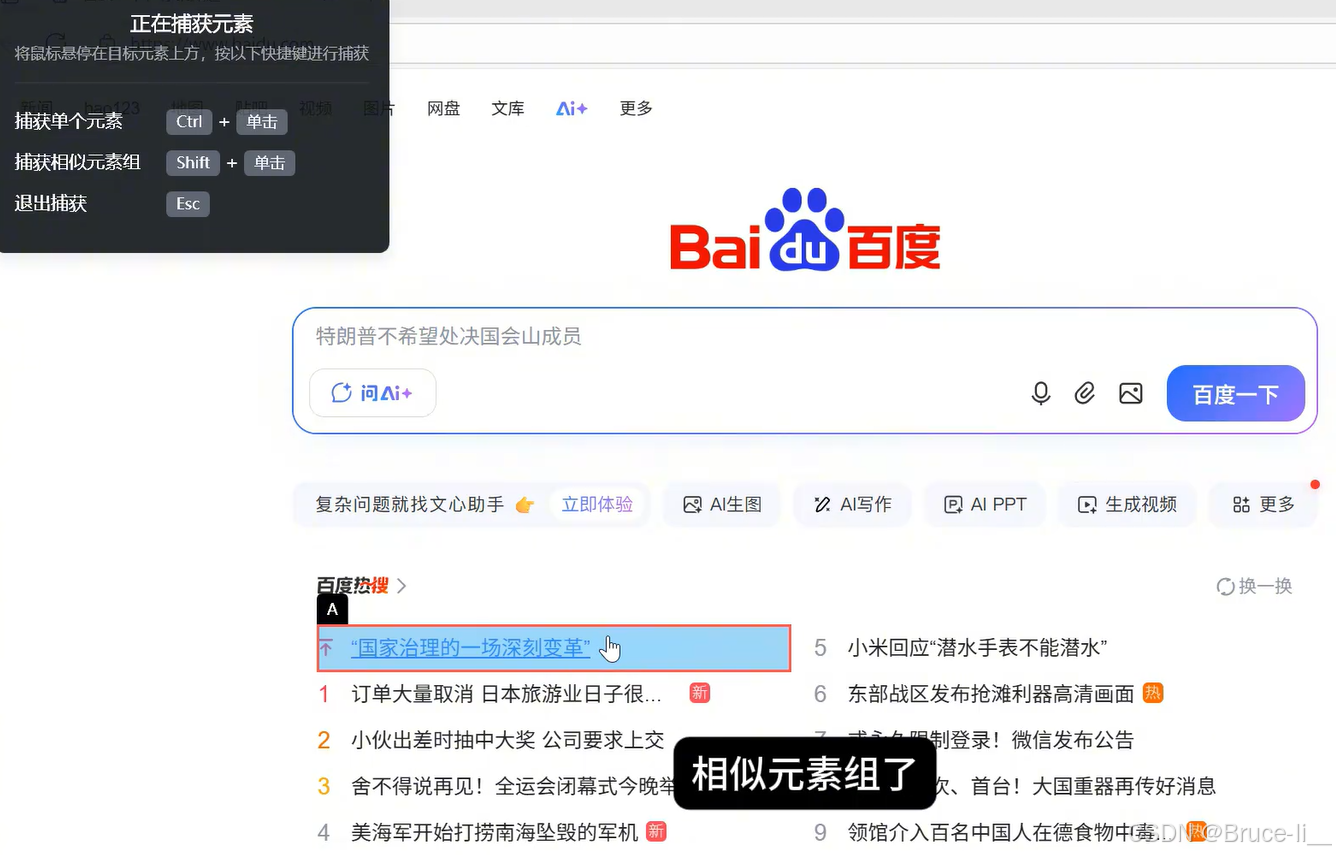Click the 复杂问题就找文心助手 text
Viewport: 1336px width, 855px height.
[410, 504]
